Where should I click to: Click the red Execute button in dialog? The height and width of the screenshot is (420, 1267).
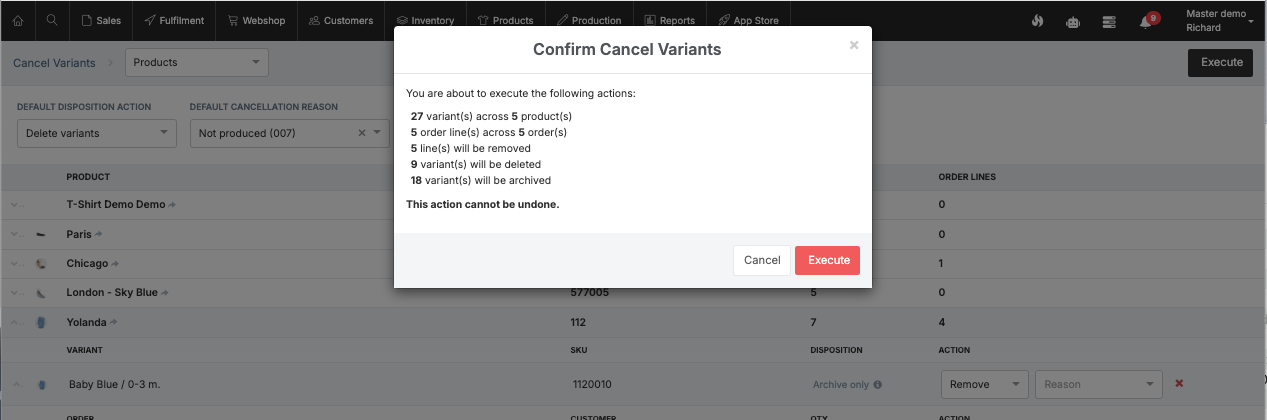coord(827,260)
